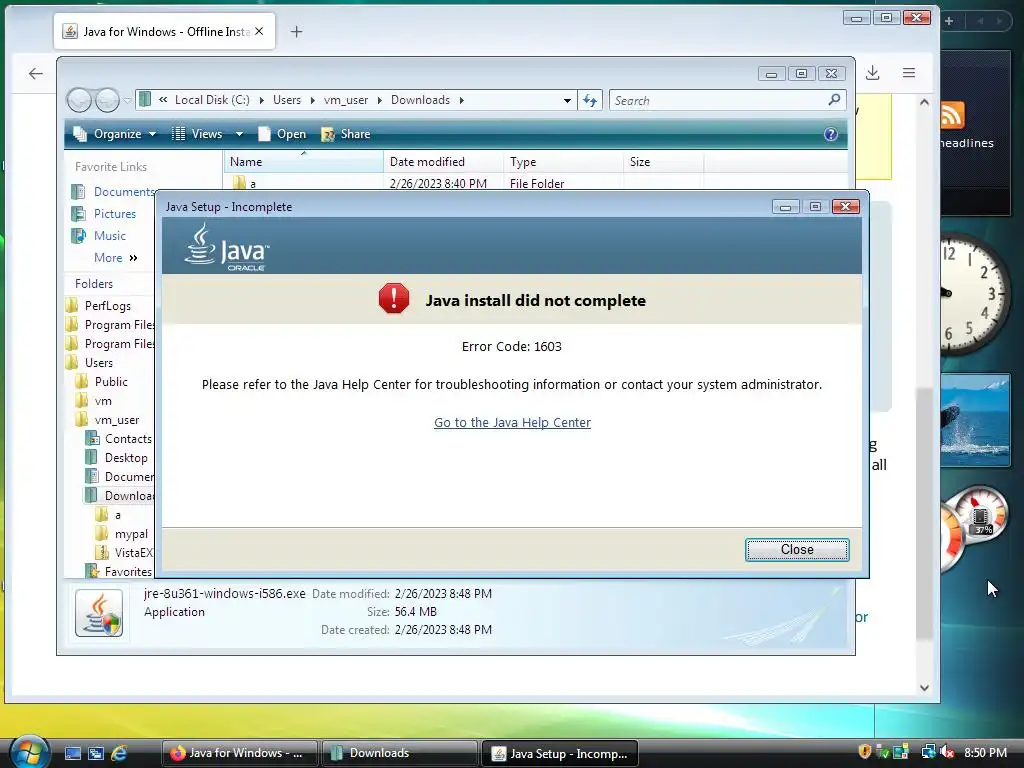1024x768 pixels.
Task: Switch to Java for Windows taskbar button
Action: coord(239,753)
